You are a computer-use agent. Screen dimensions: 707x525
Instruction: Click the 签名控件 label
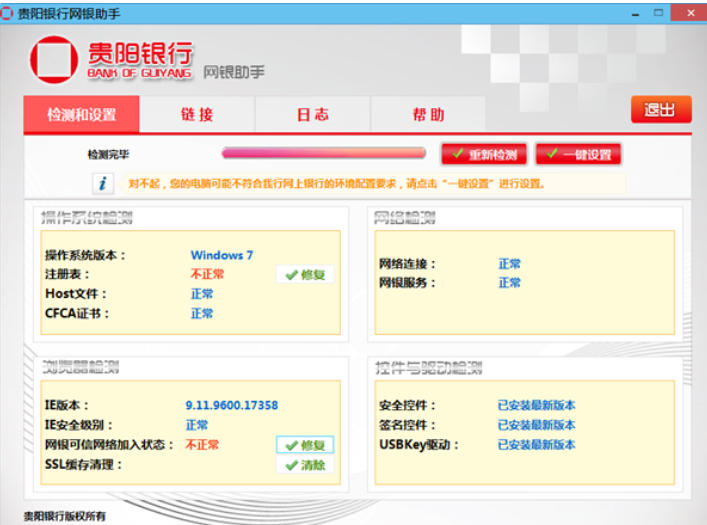pyautogui.click(x=408, y=425)
